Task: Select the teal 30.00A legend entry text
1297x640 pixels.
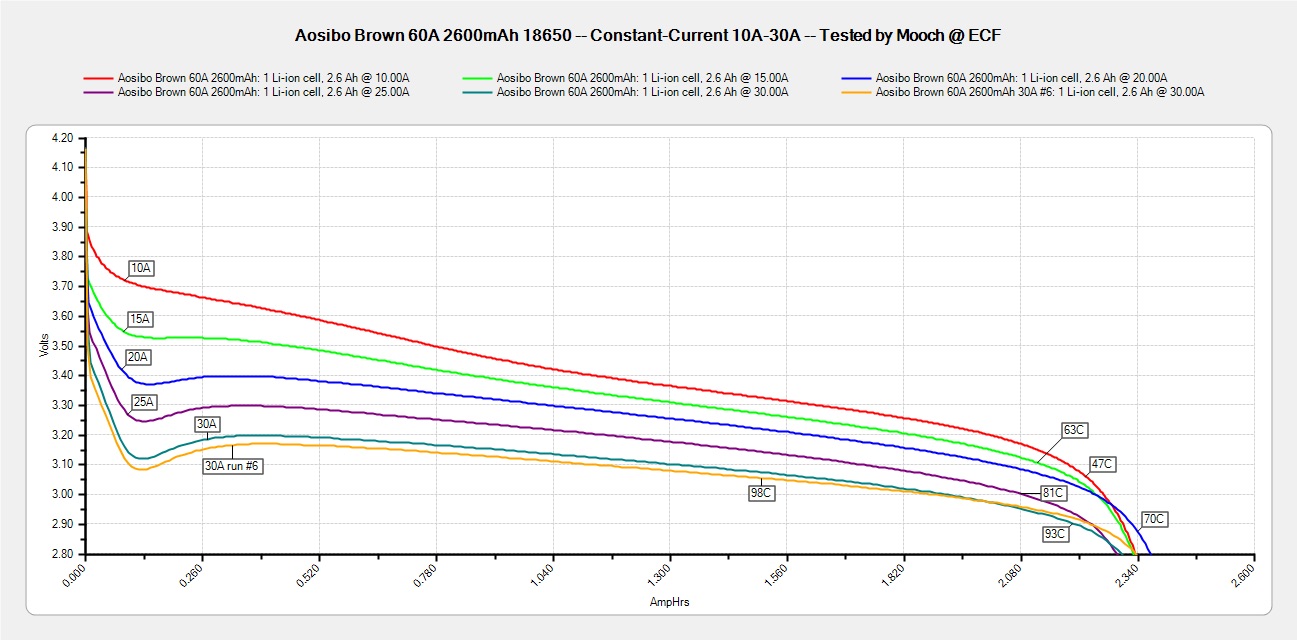Action: 642,92
